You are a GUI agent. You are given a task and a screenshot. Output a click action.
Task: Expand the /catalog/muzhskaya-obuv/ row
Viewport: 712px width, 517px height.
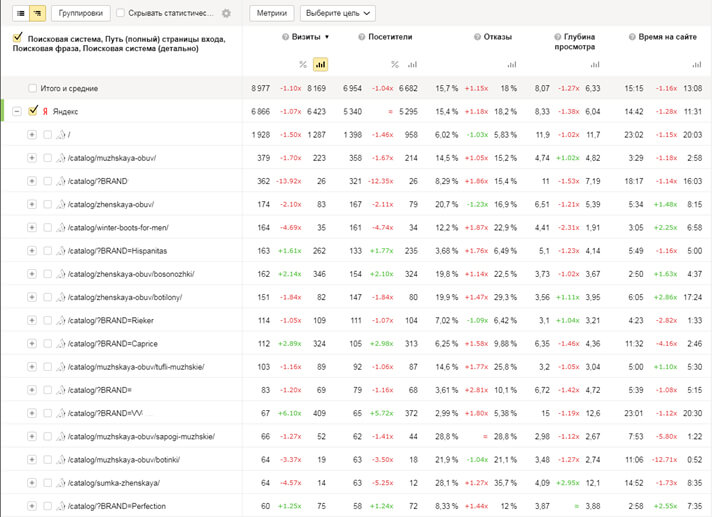pyautogui.click(x=32, y=158)
